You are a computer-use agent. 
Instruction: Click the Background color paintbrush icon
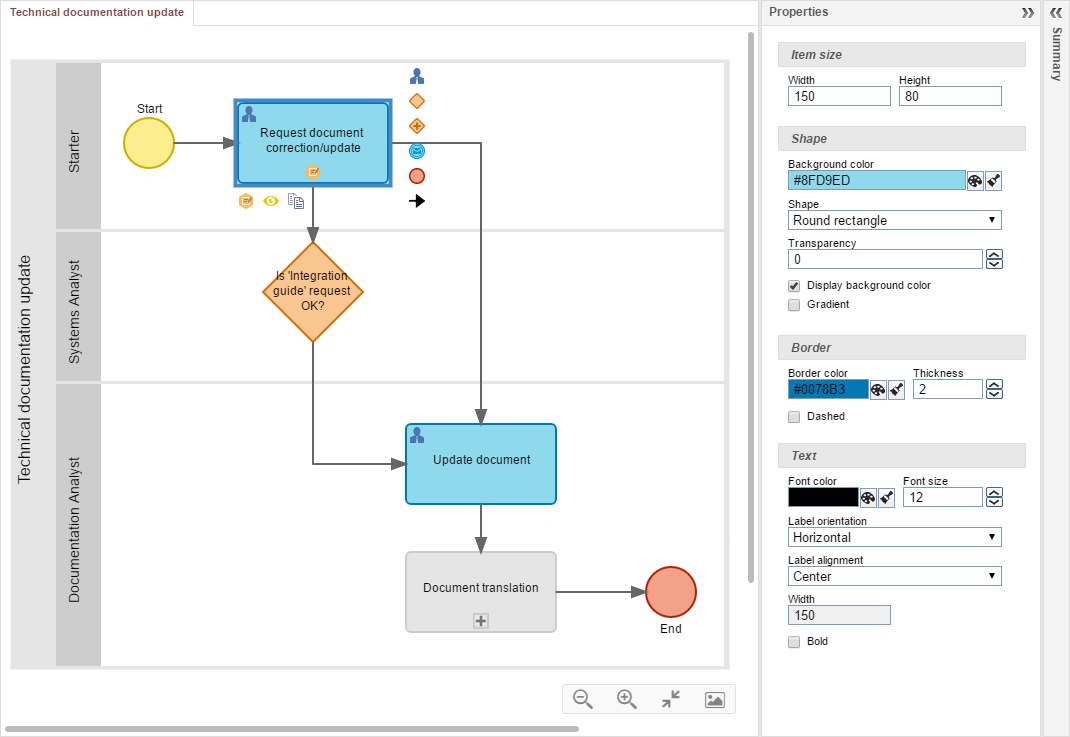pyautogui.click(x=994, y=181)
